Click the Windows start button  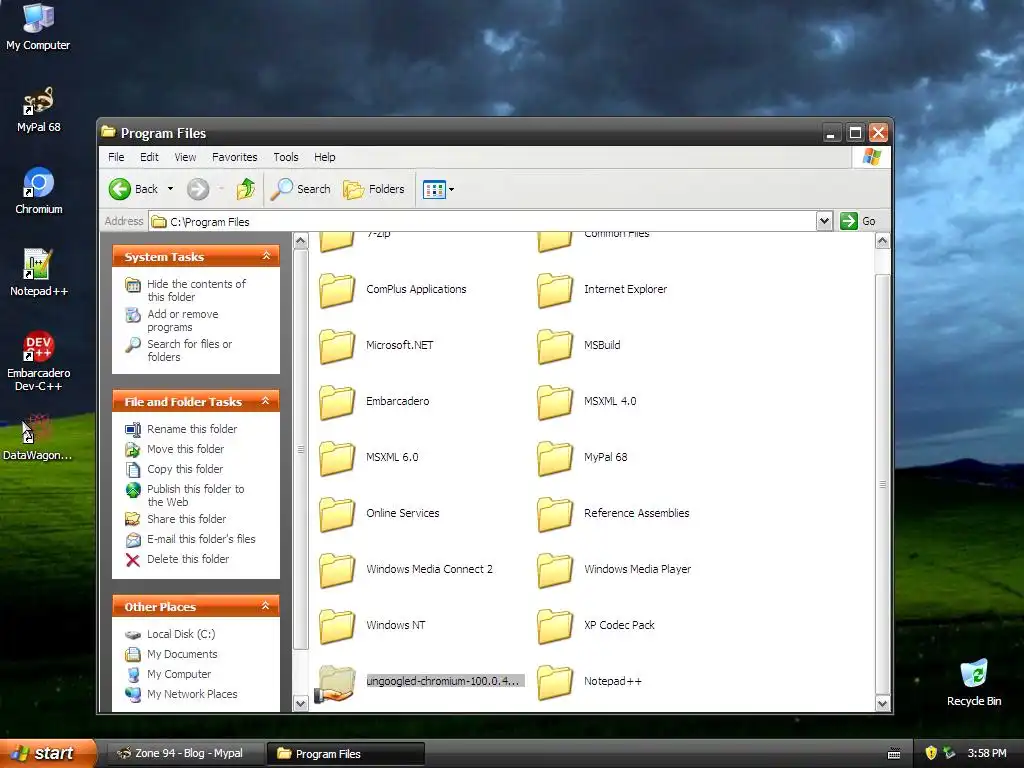pos(47,753)
